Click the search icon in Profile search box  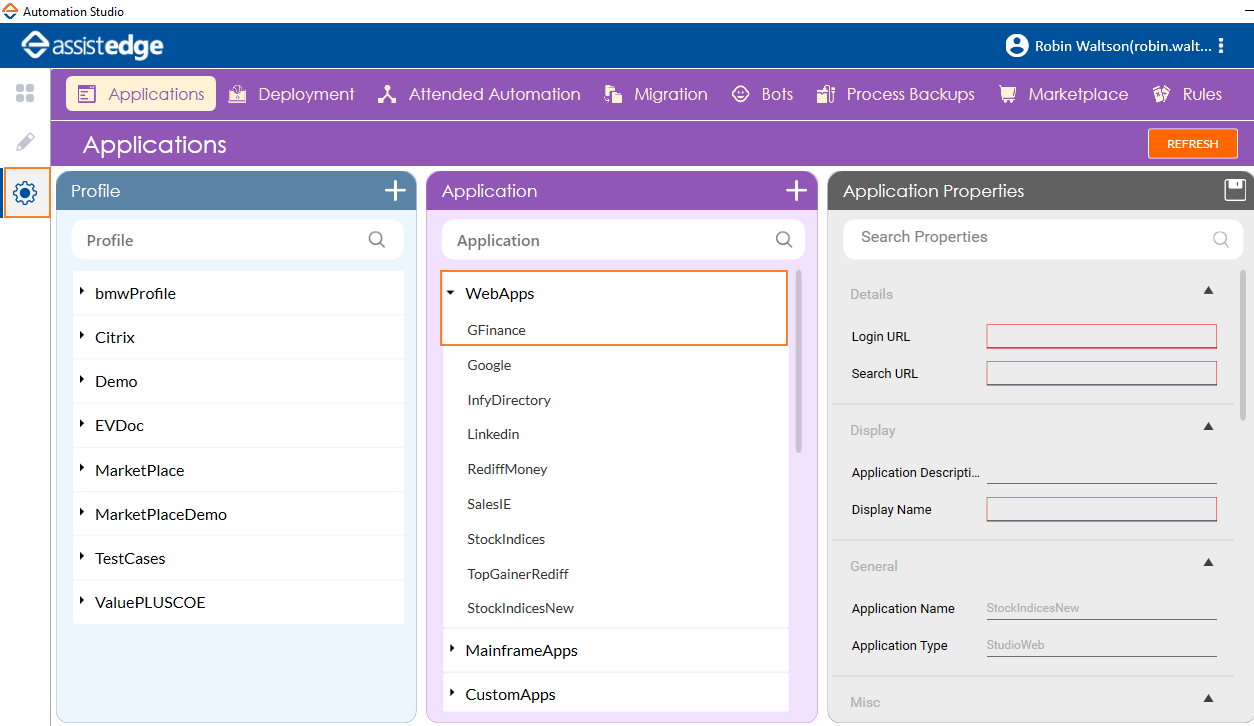pos(377,240)
